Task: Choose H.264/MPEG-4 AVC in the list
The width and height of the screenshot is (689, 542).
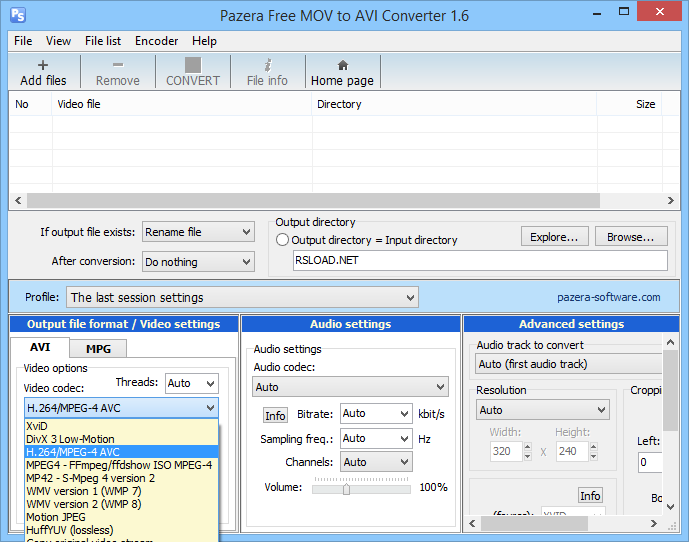Action: pos(121,452)
